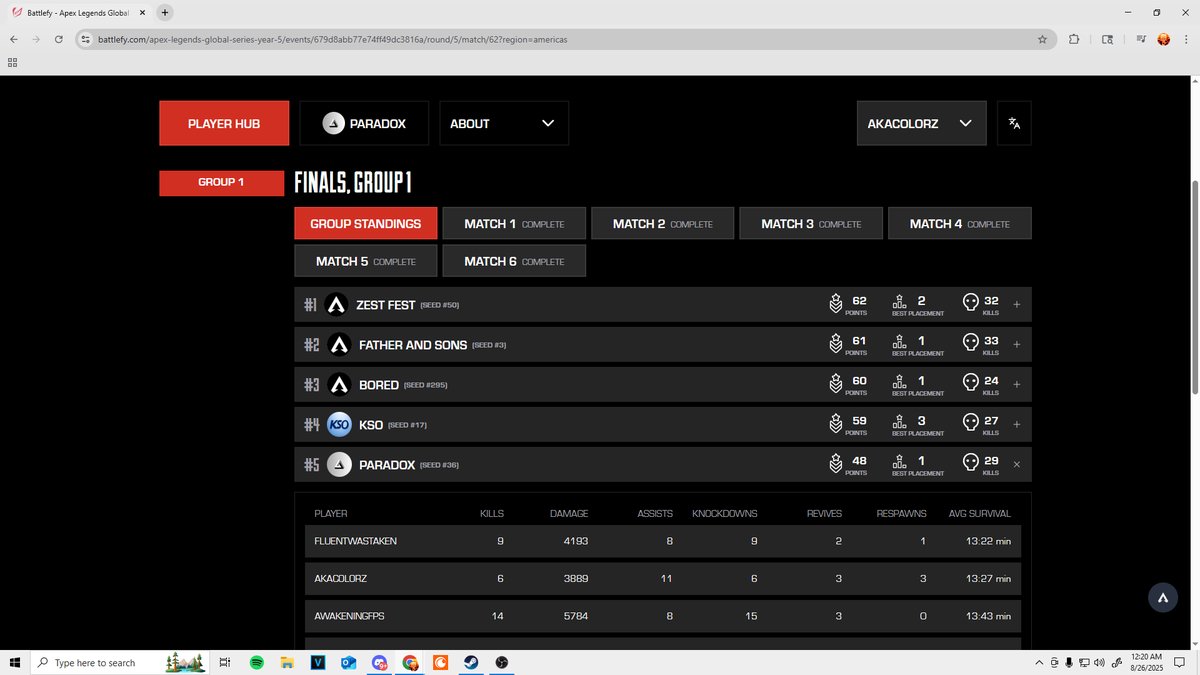Expand the About dropdown
The width and height of the screenshot is (1200, 675).
coord(504,123)
